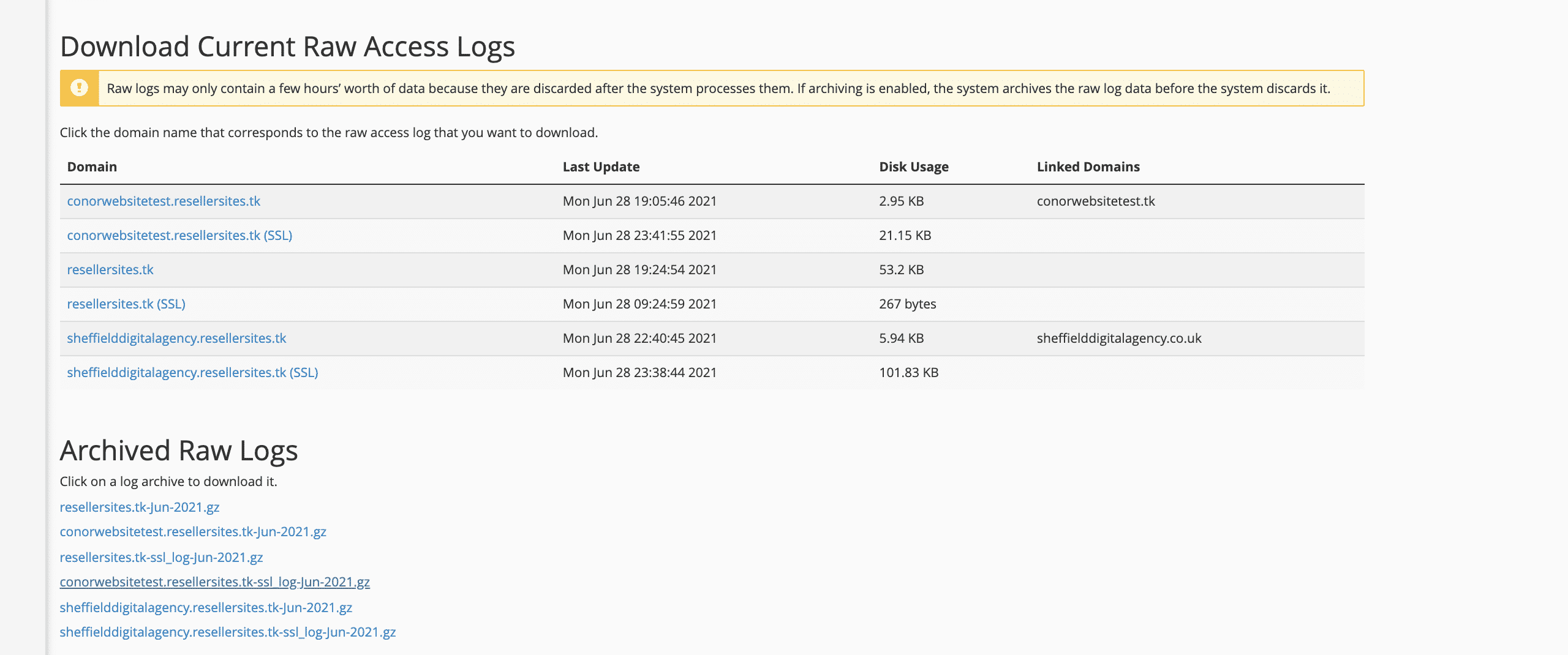This screenshot has width=1568, height=655.
Task: Click the Archived Raw Logs heading
Action: coord(179,451)
